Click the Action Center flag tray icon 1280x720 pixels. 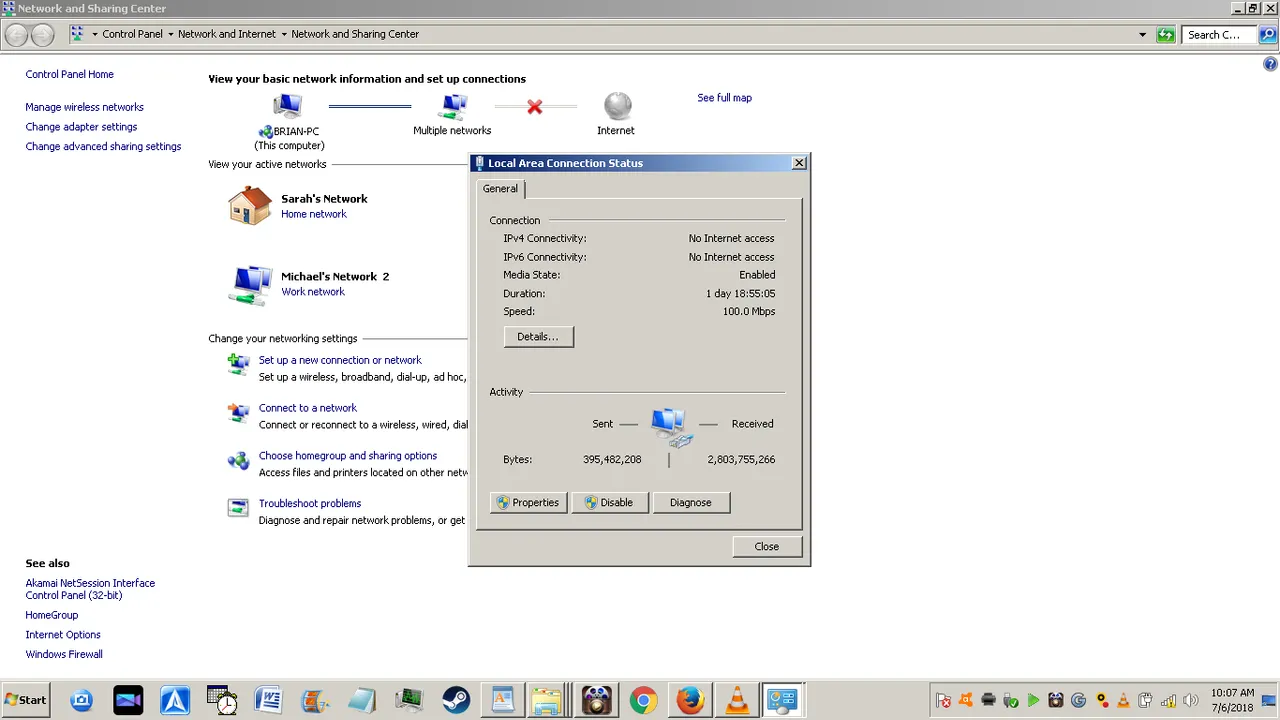(x=943, y=700)
